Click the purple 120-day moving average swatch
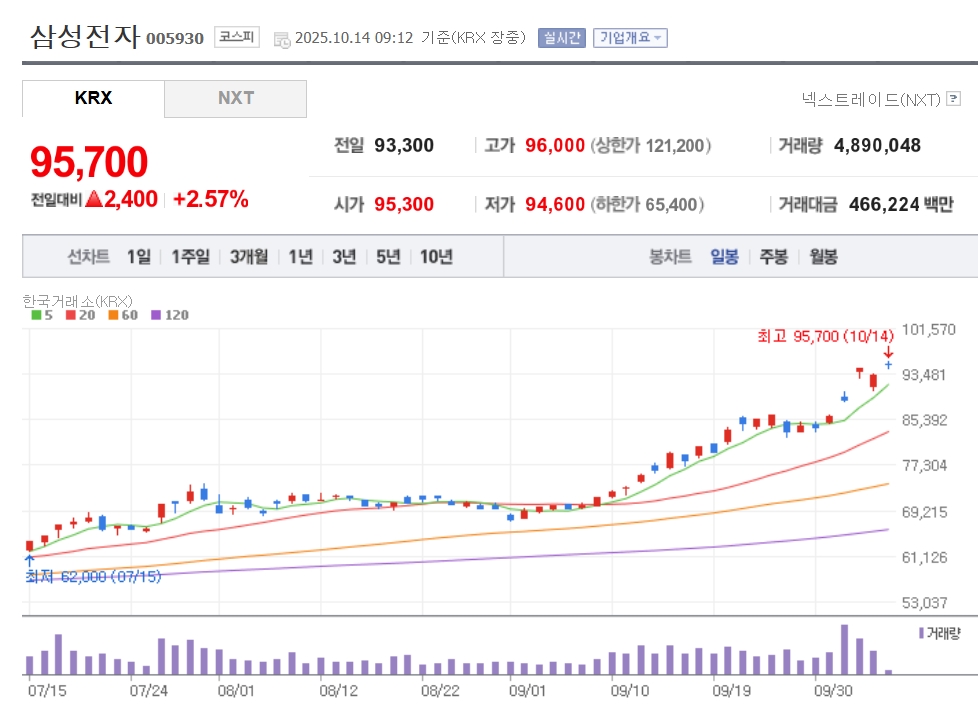This screenshot has height=719, width=978. coord(155,315)
